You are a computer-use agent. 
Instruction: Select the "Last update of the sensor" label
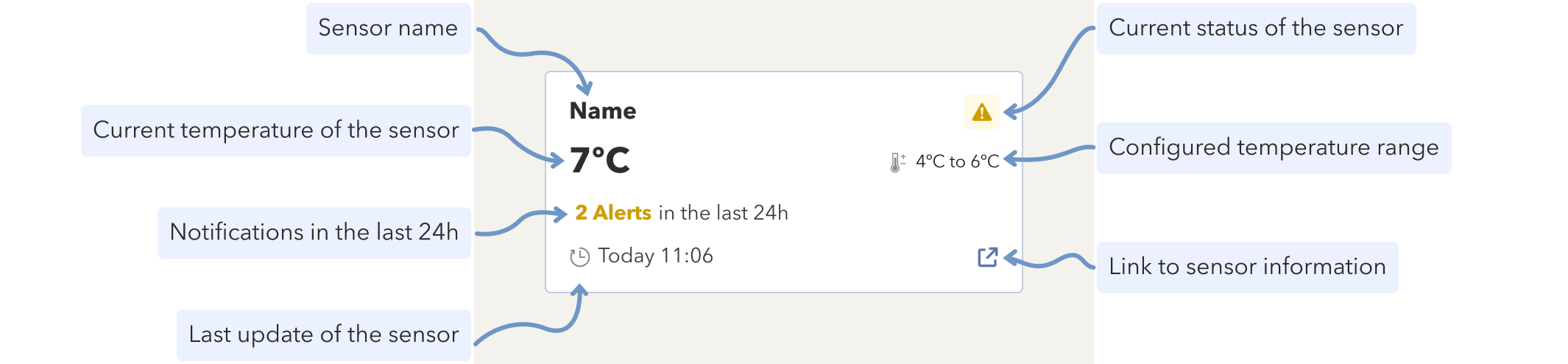323,335
